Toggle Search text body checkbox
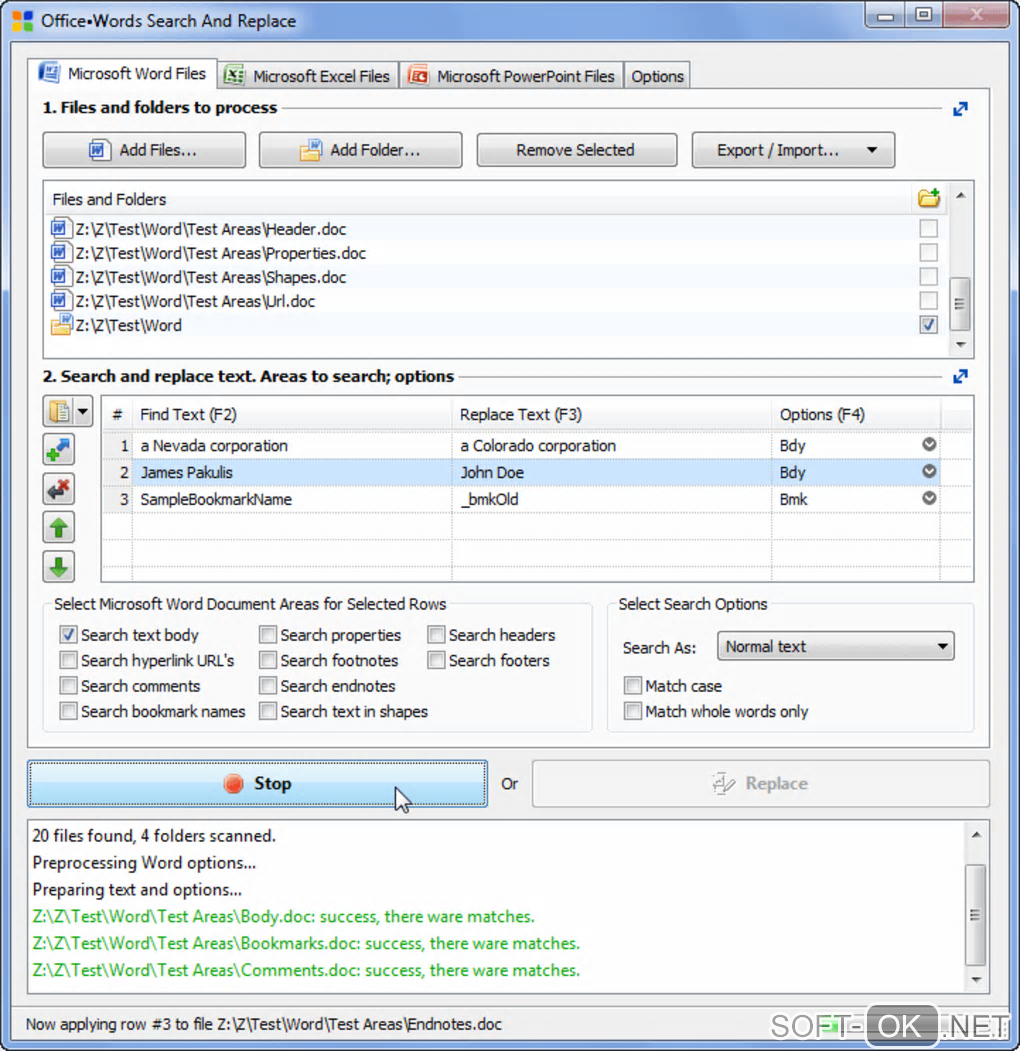The height and width of the screenshot is (1051, 1020). (x=68, y=634)
